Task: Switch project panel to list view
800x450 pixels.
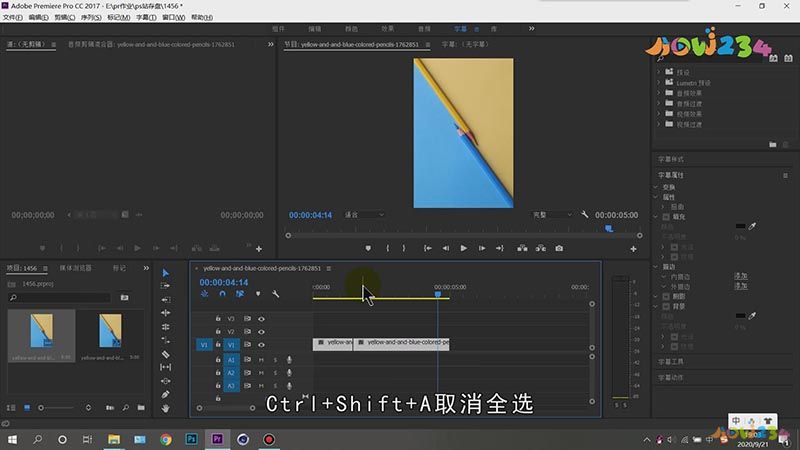Action: [x=11, y=408]
